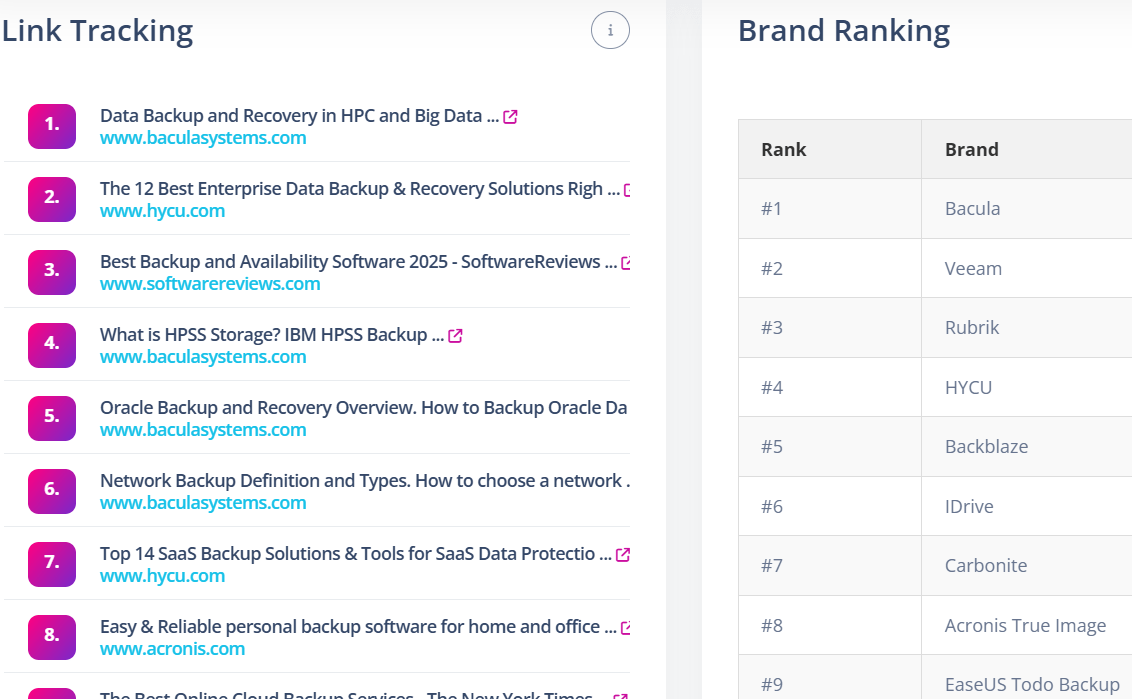
Task: Select rank badge number 3 in Link Tracking
Action: click(52, 272)
